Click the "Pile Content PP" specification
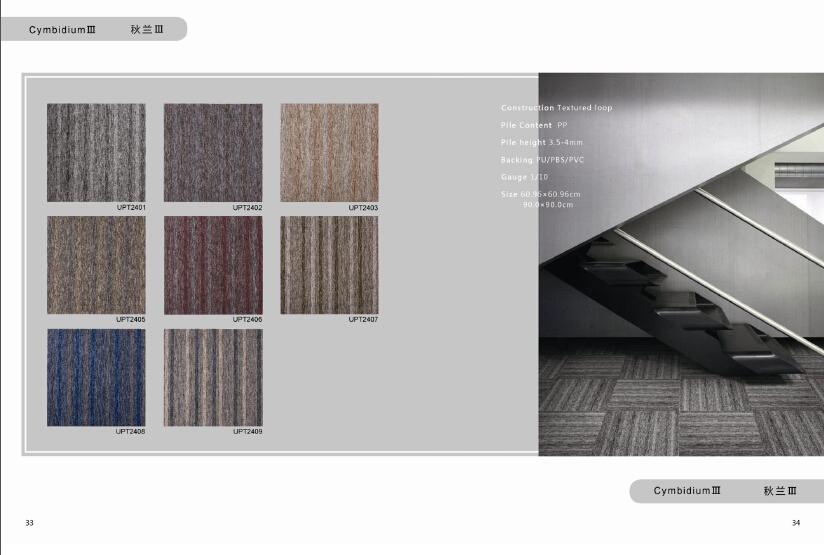The image size is (824, 555). point(534,125)
